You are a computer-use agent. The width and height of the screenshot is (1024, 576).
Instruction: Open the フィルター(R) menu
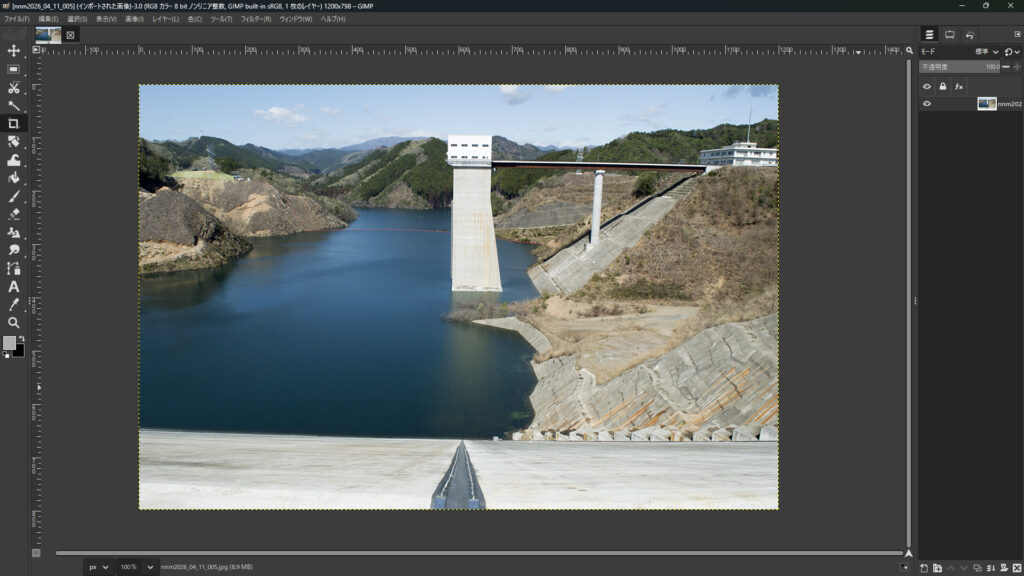pos(256,19)
